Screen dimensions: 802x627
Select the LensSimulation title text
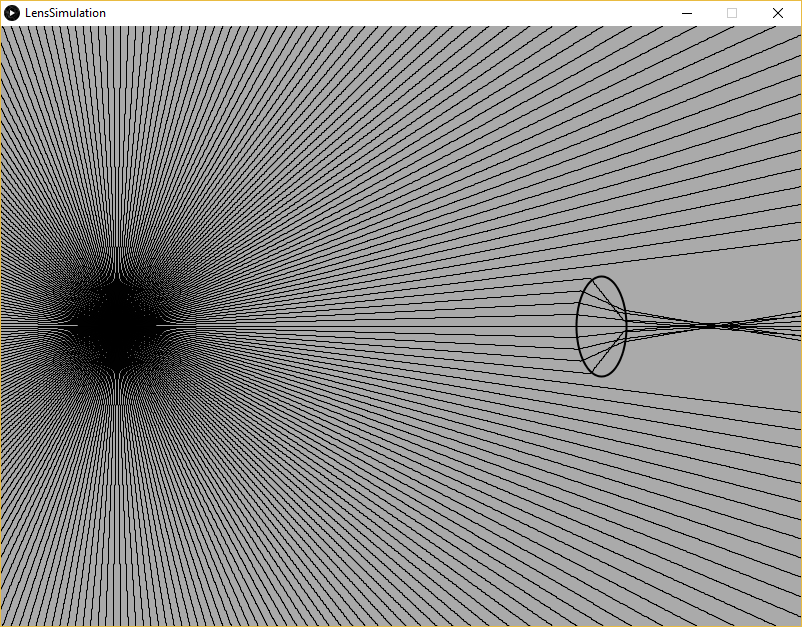click(65, 13)
